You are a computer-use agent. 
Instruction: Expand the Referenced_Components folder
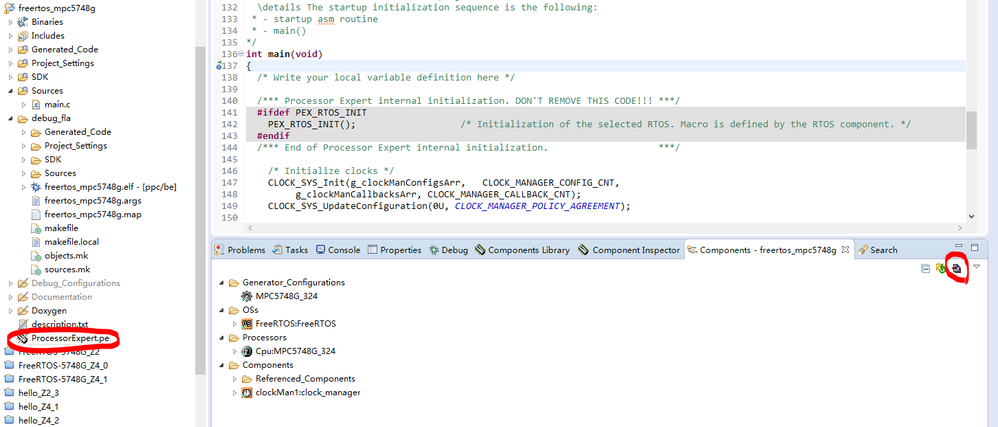[235, 379]
